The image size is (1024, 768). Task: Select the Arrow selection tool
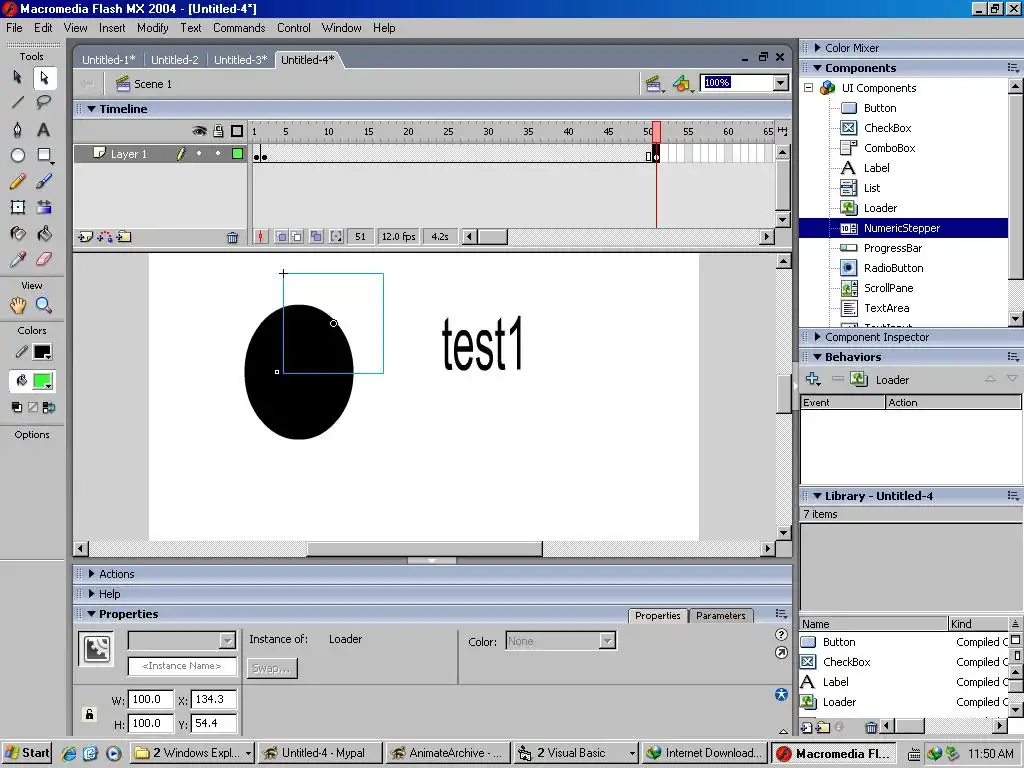coord(18,78)
